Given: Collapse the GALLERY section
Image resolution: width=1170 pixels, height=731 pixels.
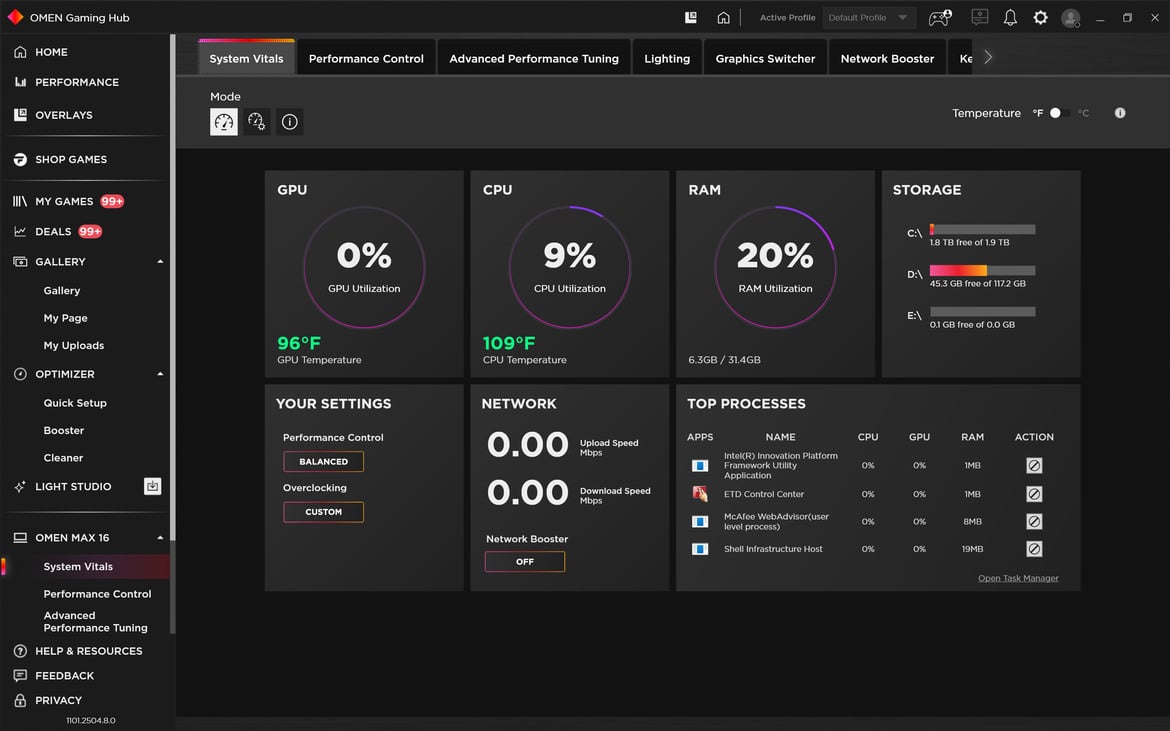Looking at the screenshot, I should coord(160,262).
